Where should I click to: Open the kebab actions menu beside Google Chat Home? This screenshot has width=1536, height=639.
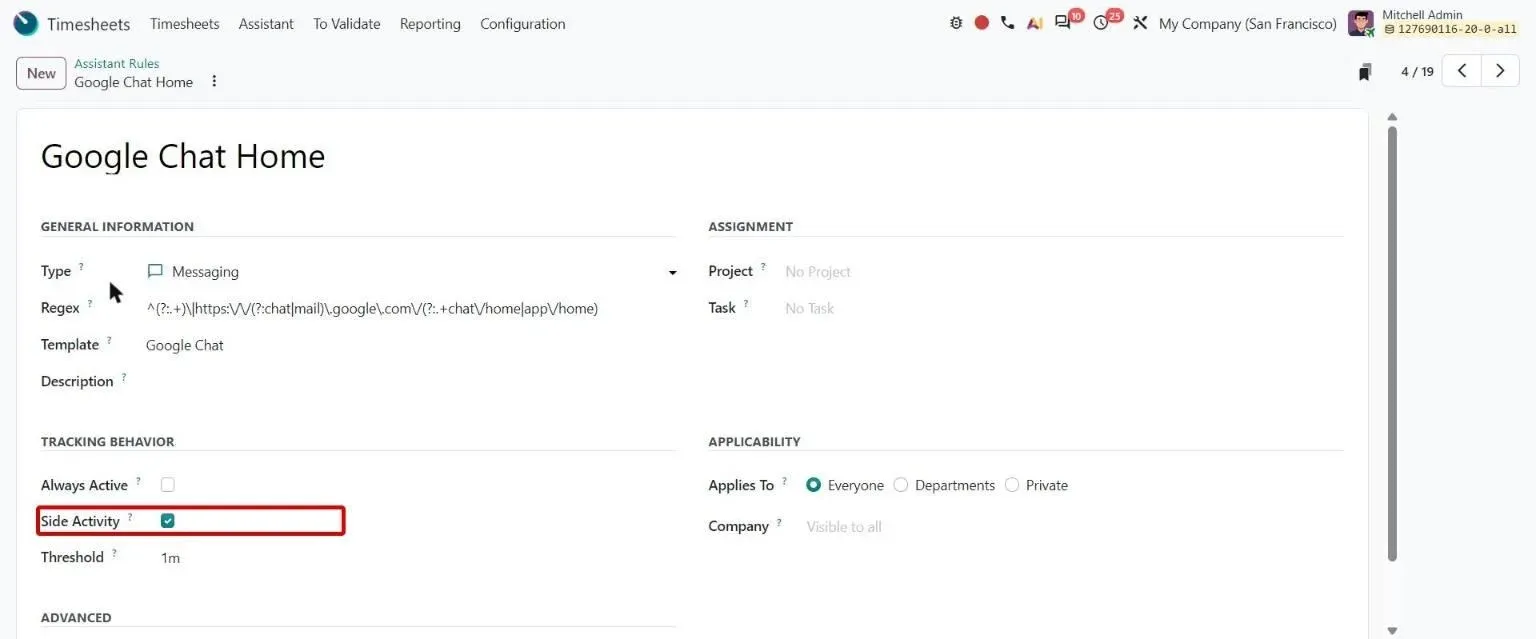pos(214,81)
